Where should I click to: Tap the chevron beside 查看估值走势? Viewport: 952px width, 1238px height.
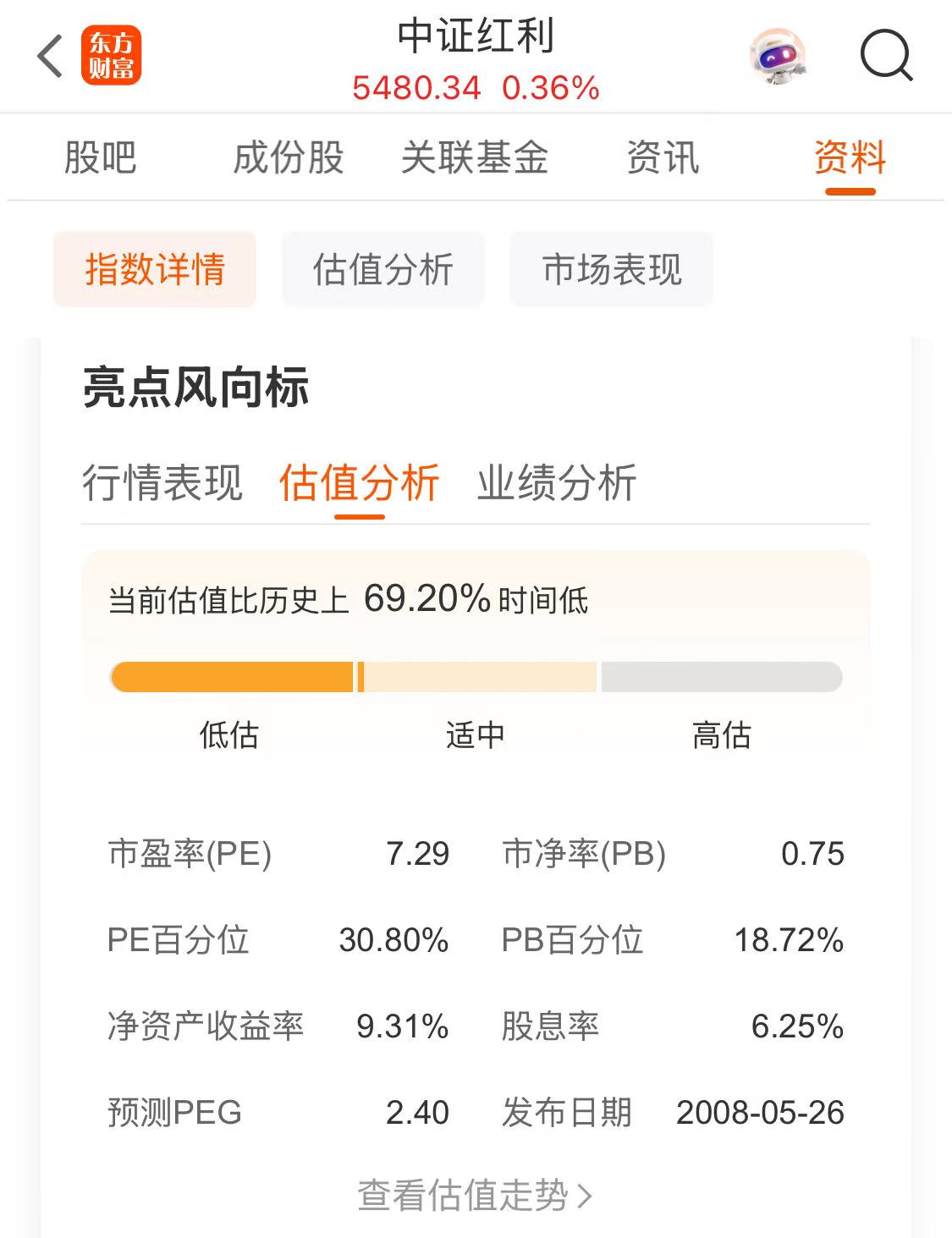click(584, 1196)
